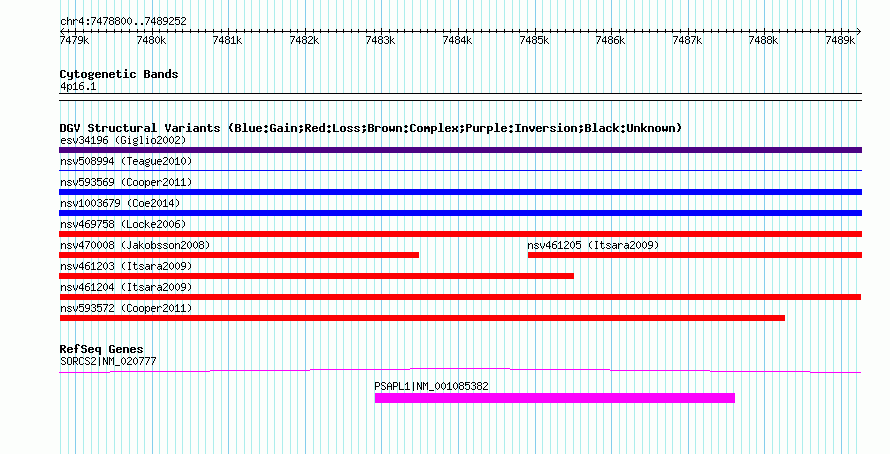
Task: Open variant label nsv470008 (Jakobsson2008)
Action: coord(135,245)
